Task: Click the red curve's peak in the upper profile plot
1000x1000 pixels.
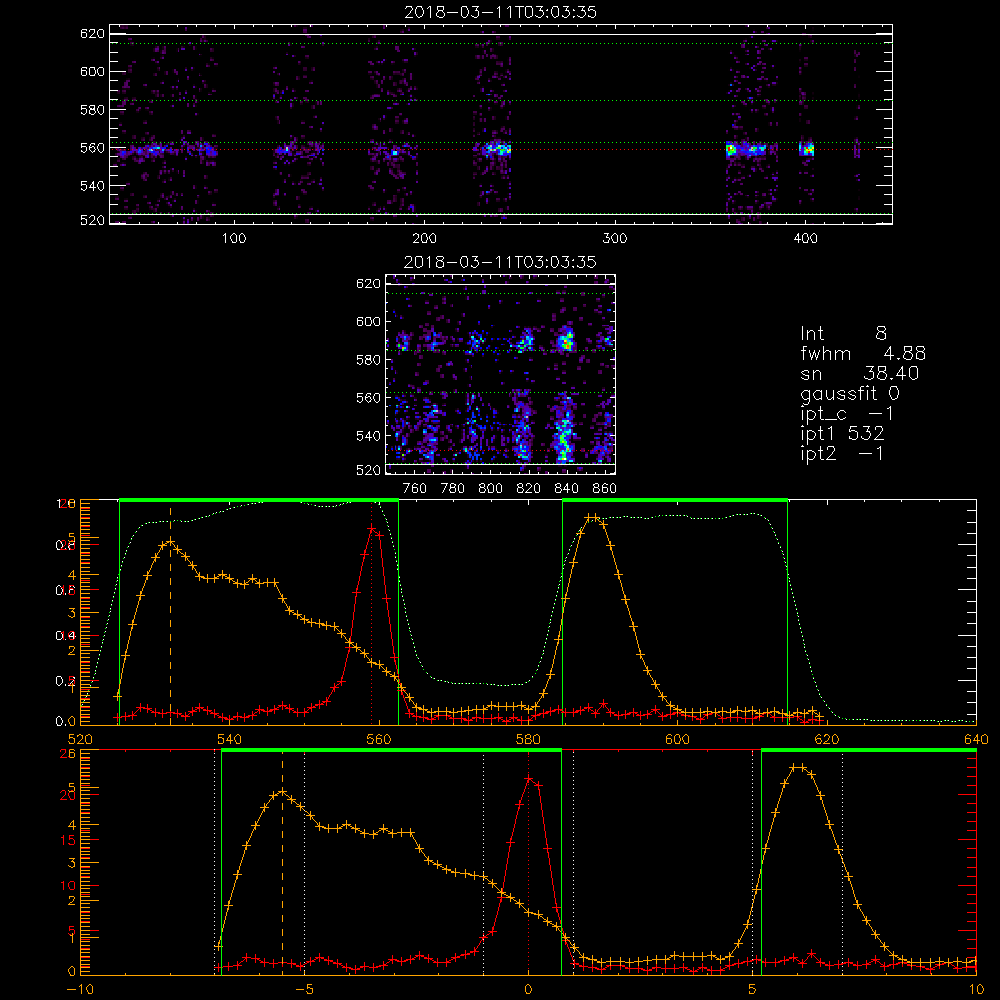Action: pyautogui.click(x=372, y=528)
